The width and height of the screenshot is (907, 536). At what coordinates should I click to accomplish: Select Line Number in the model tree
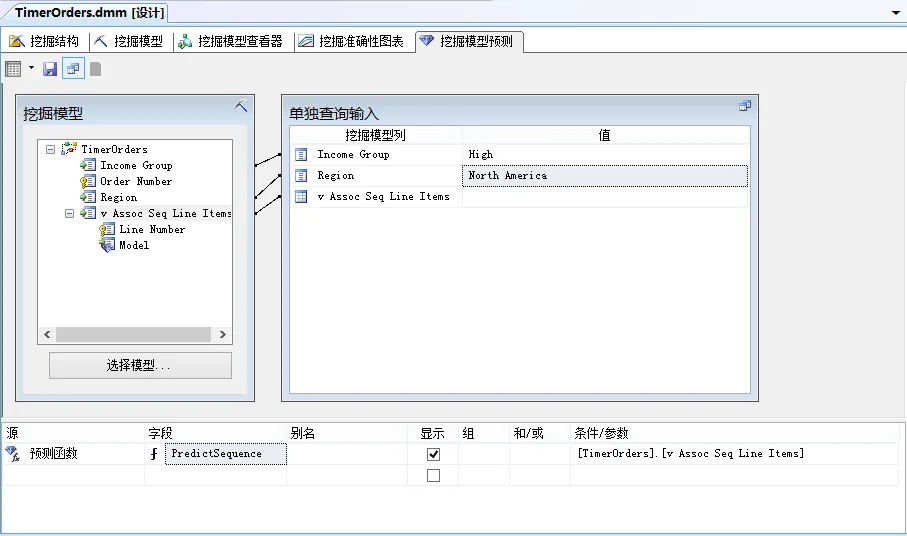[152, 230]
